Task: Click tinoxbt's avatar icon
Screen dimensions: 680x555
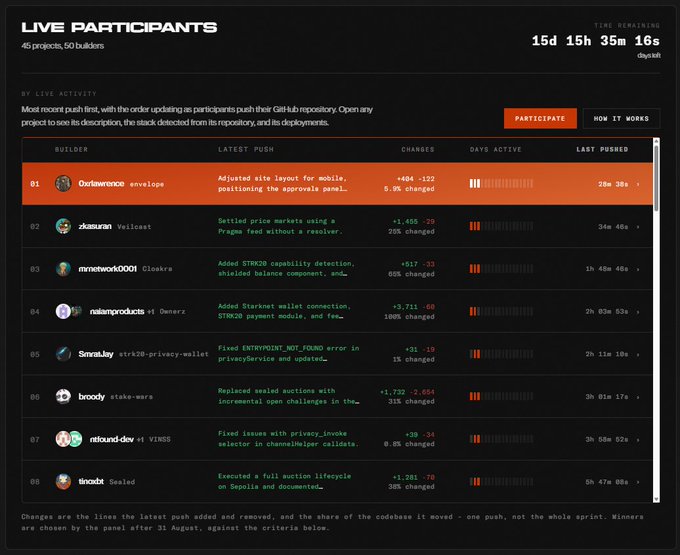Action: coord(63,481)
